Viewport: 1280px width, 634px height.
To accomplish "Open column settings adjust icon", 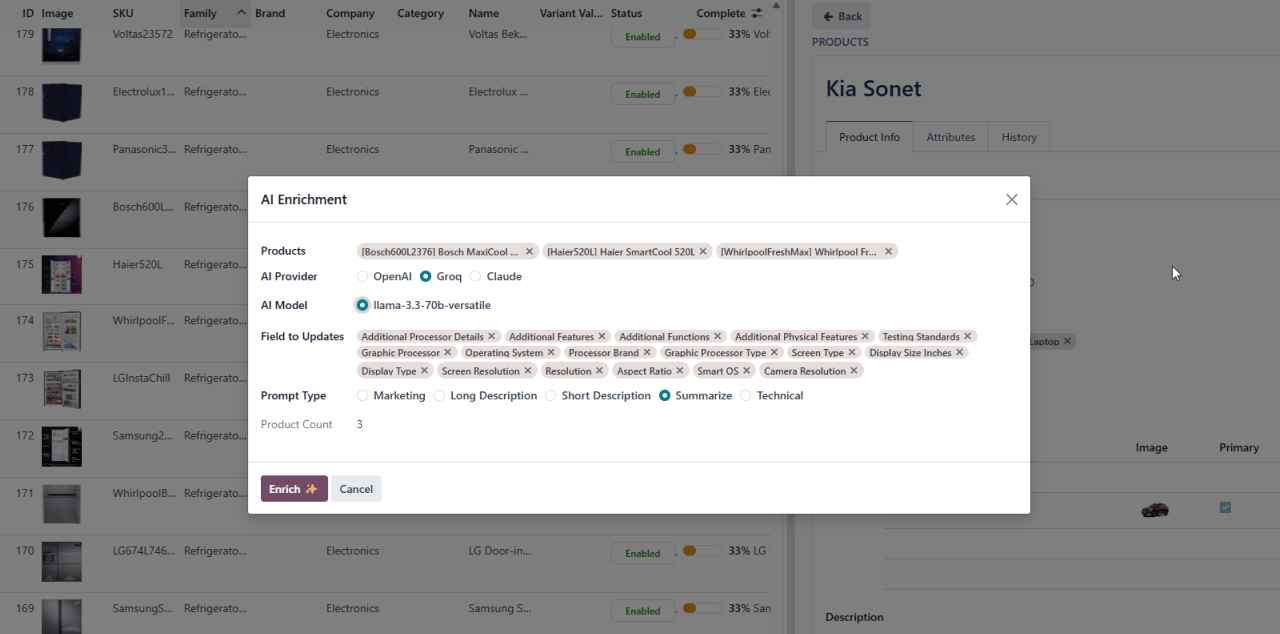I will pos(756,13).
